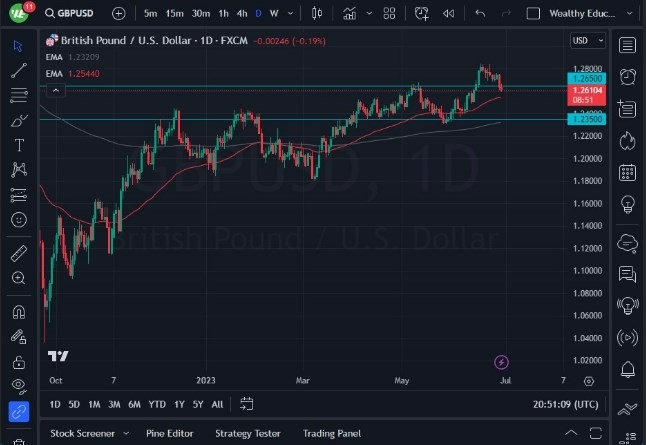646x445 pixels.
Task: Lock all drawing tools
Action: point(19,362)
